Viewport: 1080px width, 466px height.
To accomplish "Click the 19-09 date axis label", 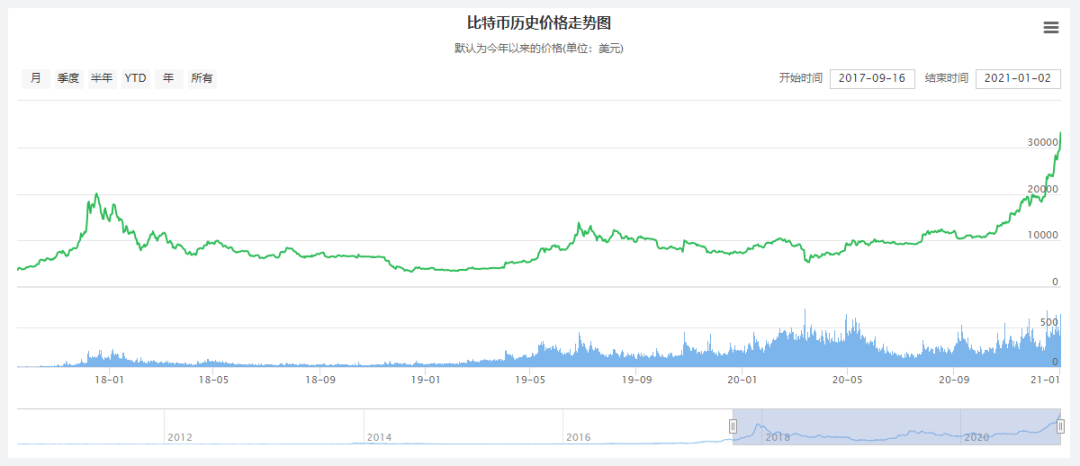I will [636, 379].
